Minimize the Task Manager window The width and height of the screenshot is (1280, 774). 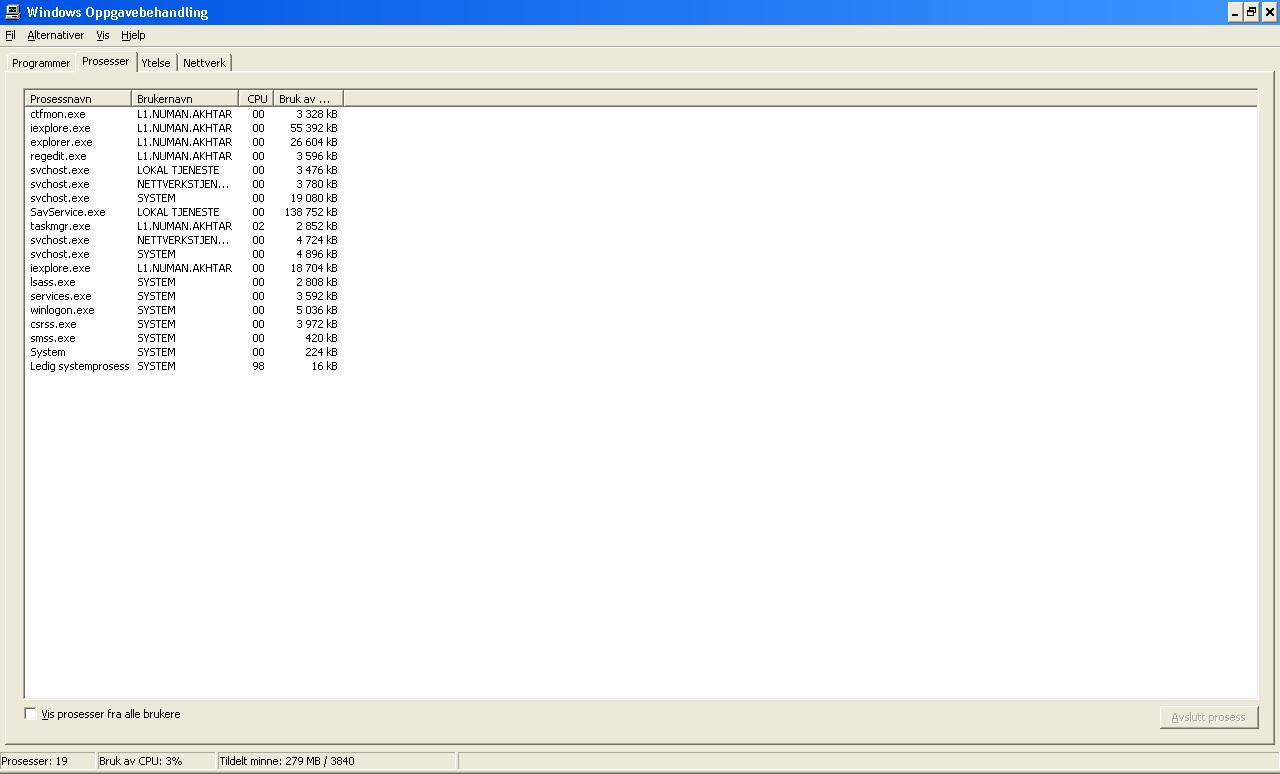coord(1235,12)
